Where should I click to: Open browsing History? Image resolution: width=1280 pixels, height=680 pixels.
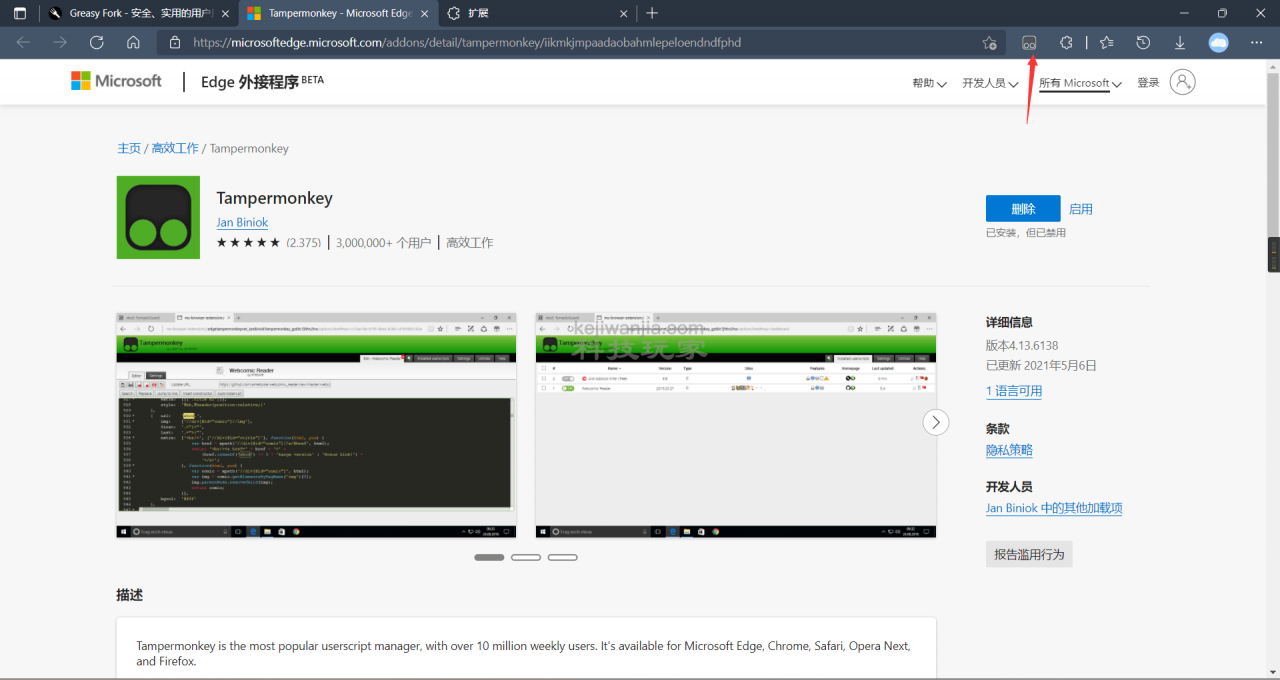pyautogui.click(x=1144, y=43)
